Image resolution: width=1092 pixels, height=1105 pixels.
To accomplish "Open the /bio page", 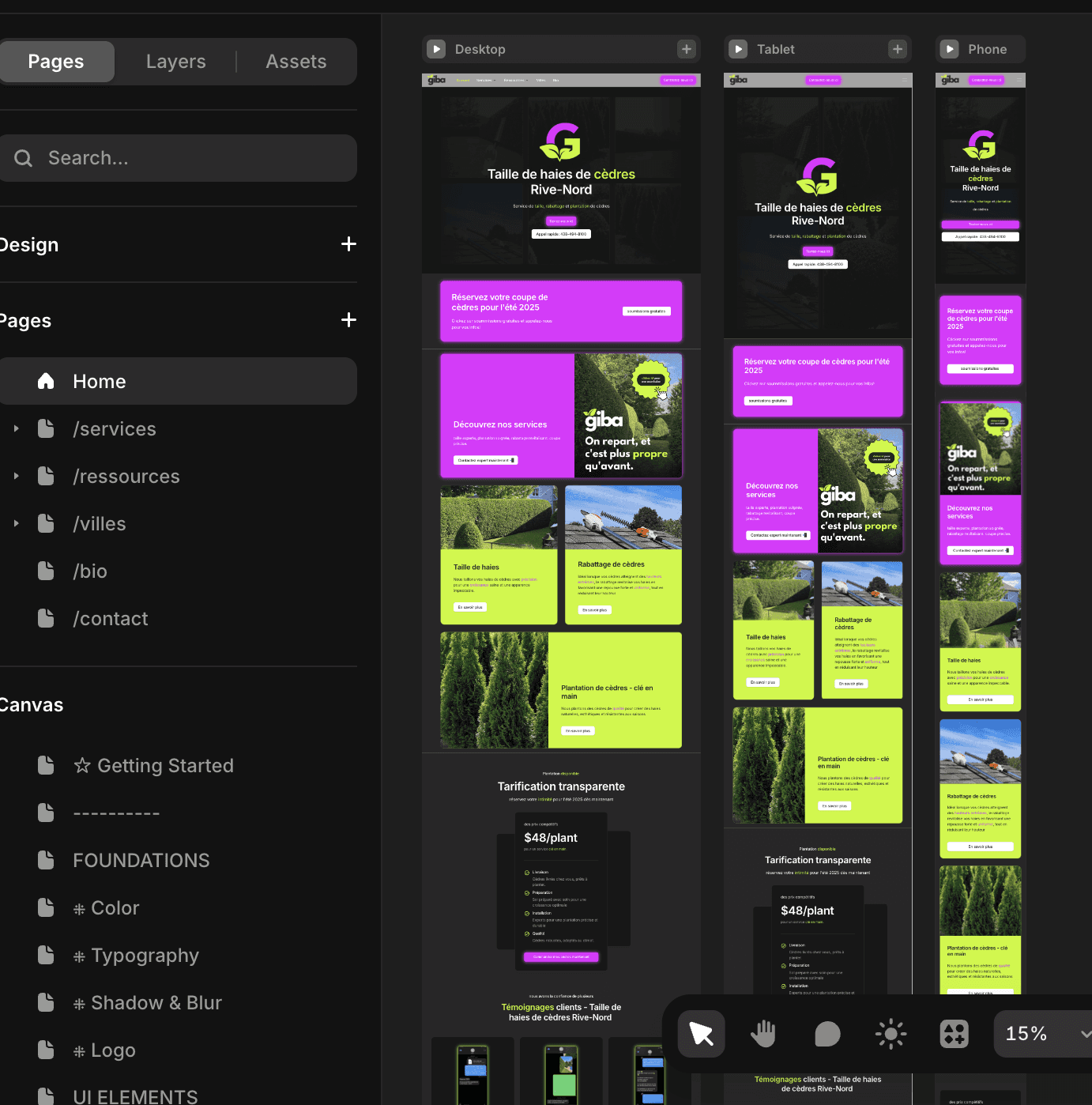I will pyautogui.click(x=90, y=571).
